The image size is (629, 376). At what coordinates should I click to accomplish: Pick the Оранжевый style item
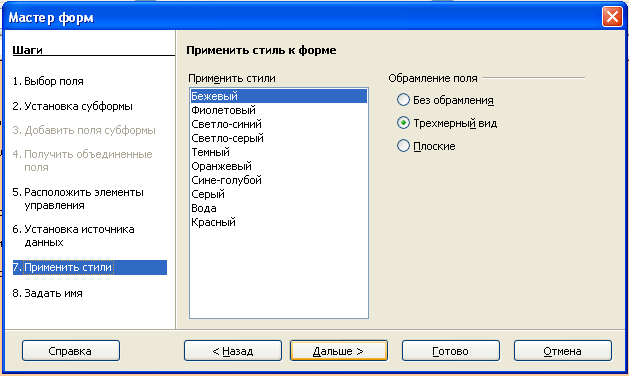(279, 166)
